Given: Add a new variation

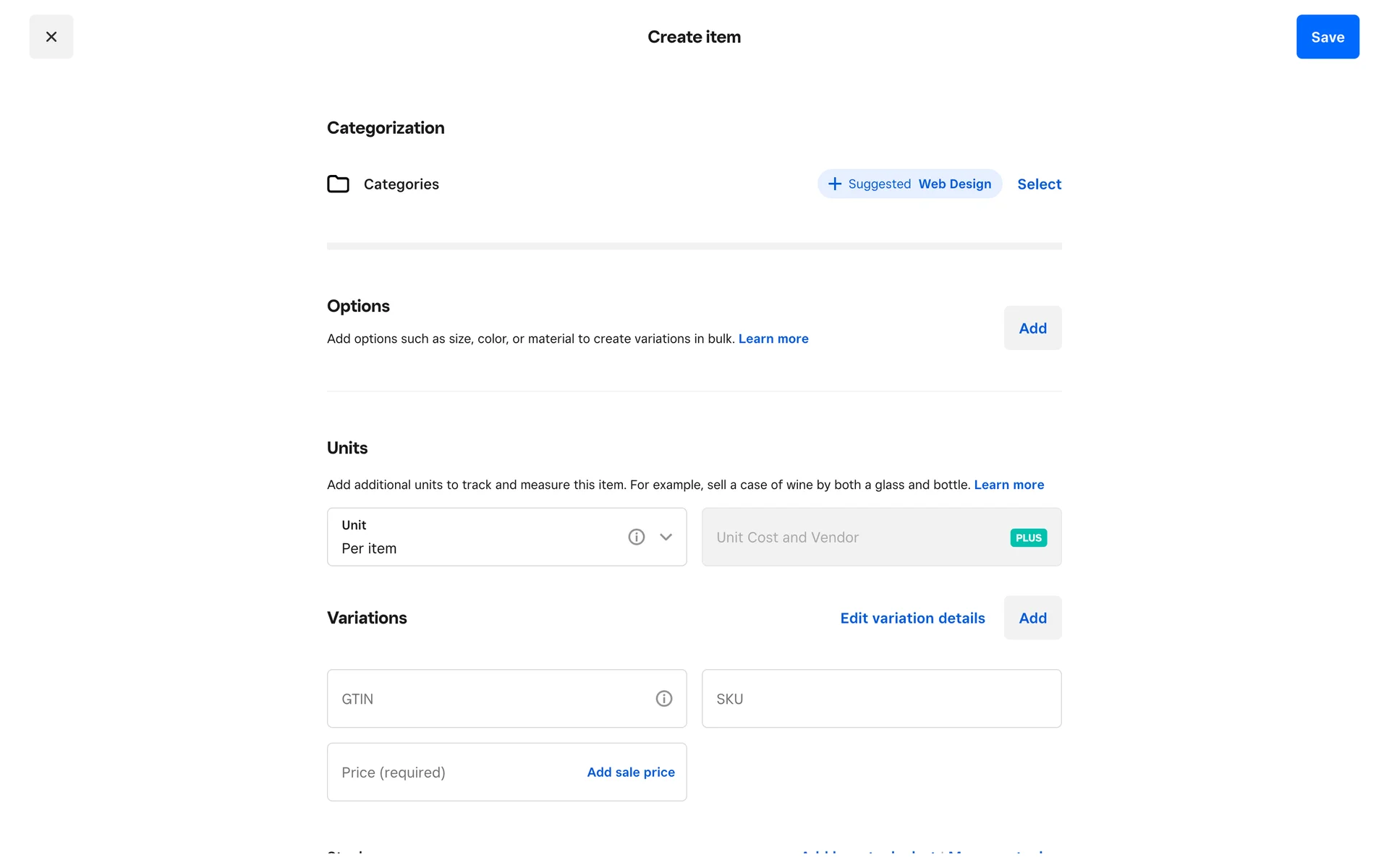Looking at the screenshot, I should 1032,618.
